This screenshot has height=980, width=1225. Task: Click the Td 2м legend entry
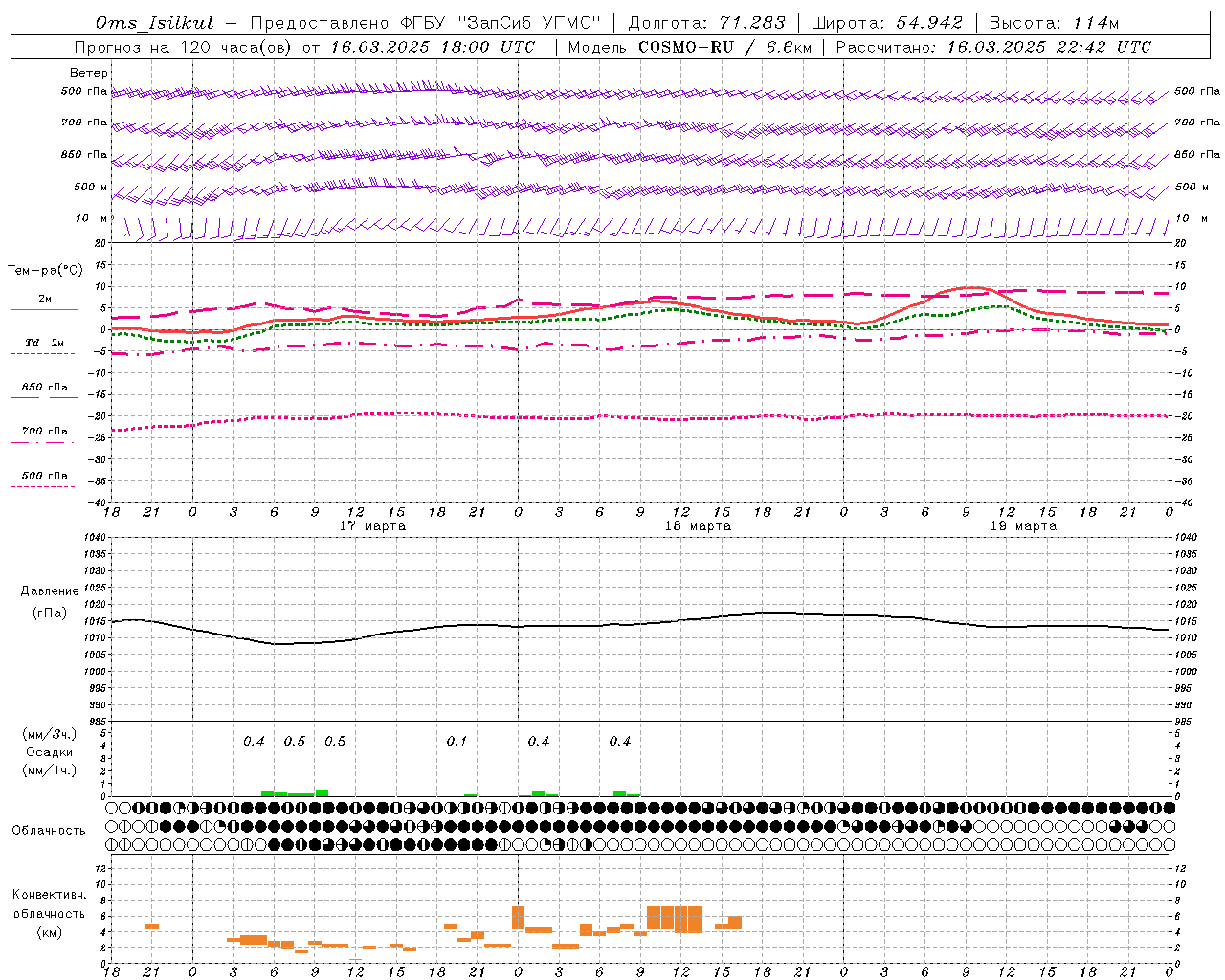tap(45, 343)
